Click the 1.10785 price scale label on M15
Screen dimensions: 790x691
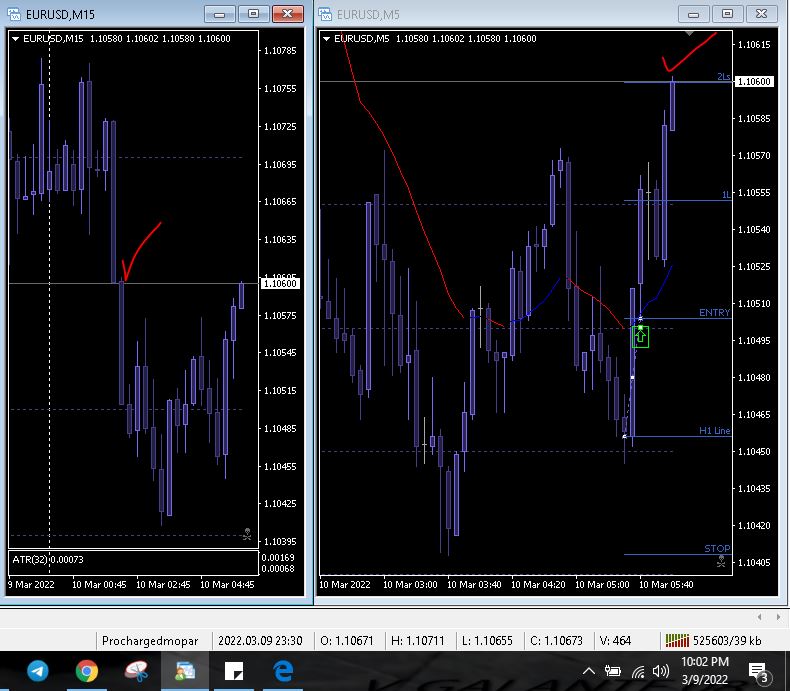click(x=280, y=50)
